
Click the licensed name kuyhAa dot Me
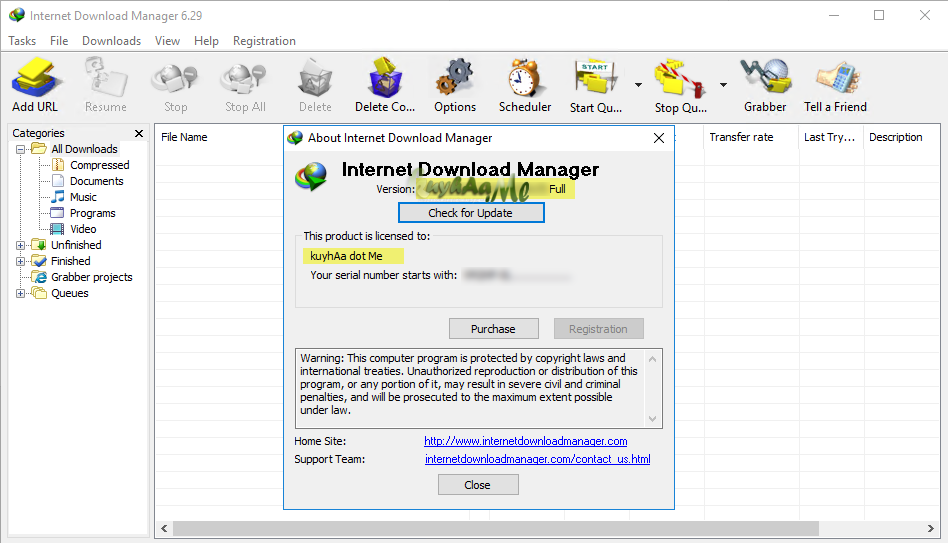[346, 256]
